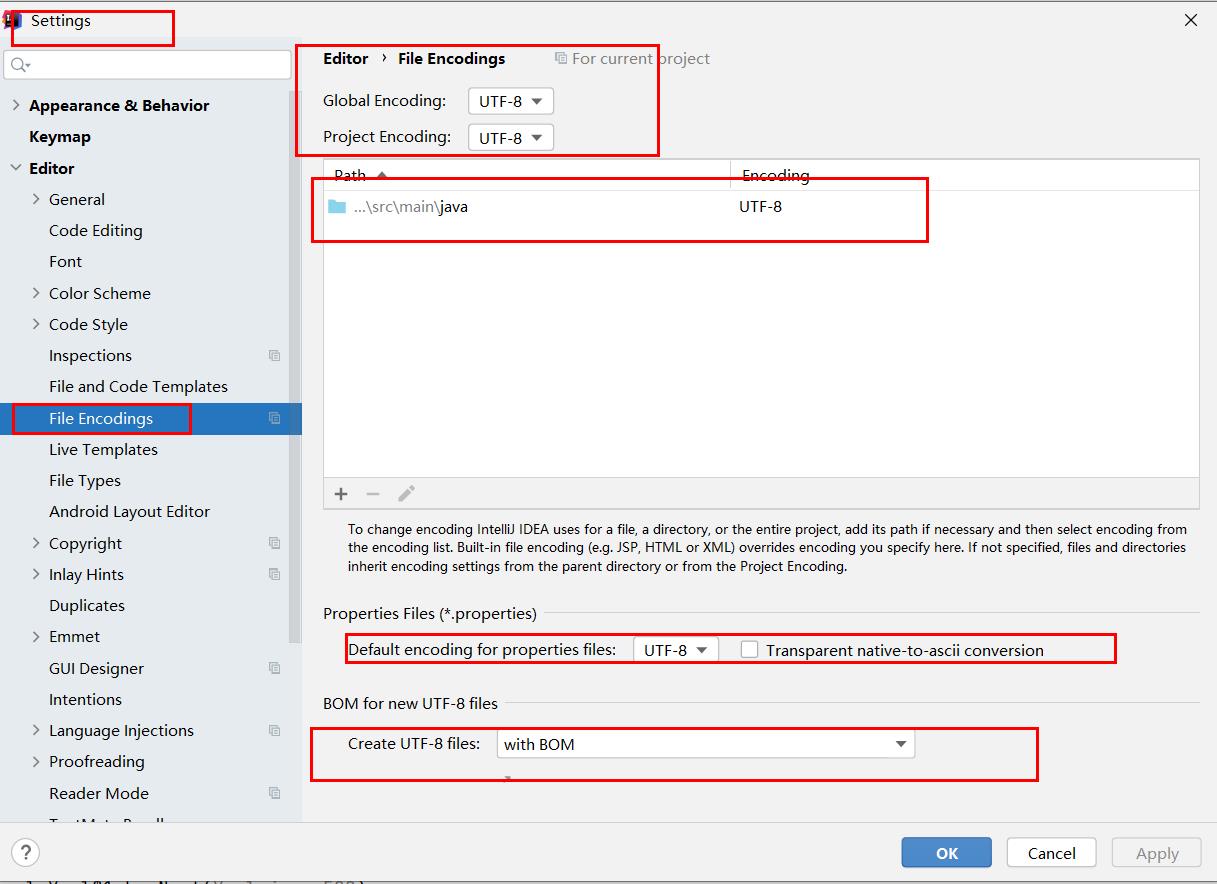Open the help question mark icon

point(25,853)
